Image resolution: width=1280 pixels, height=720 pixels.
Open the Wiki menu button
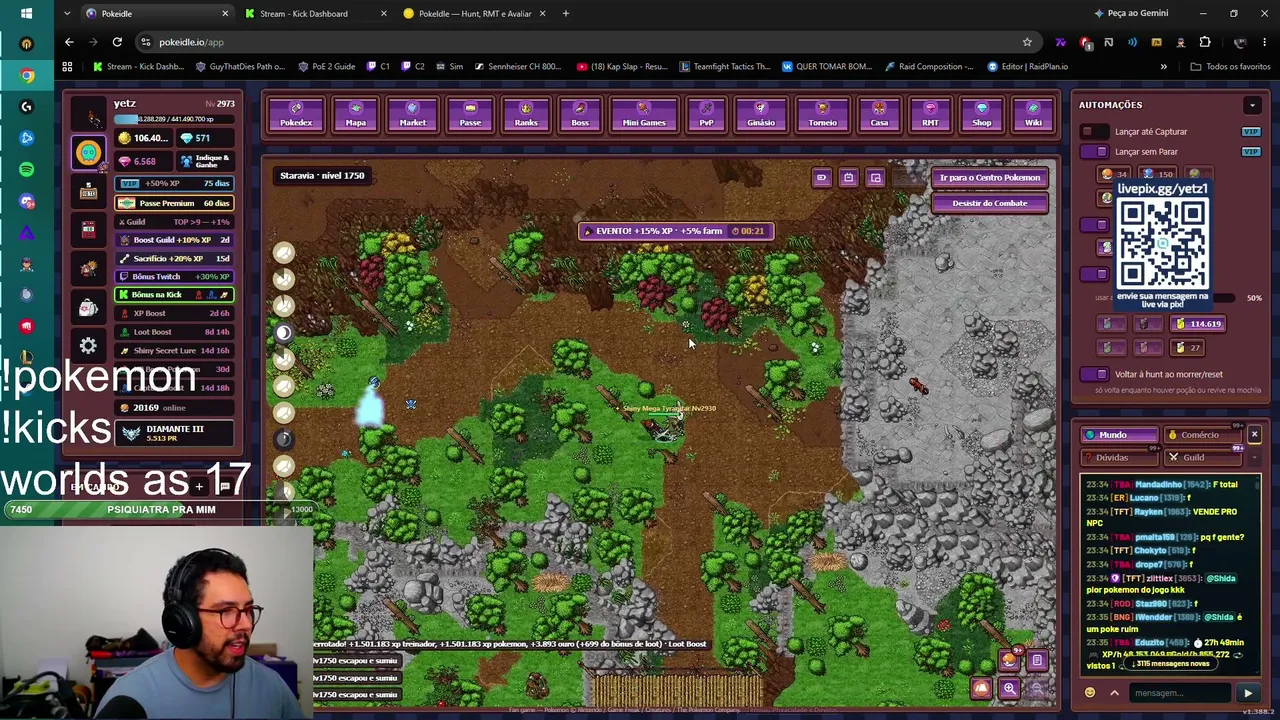1033,115
